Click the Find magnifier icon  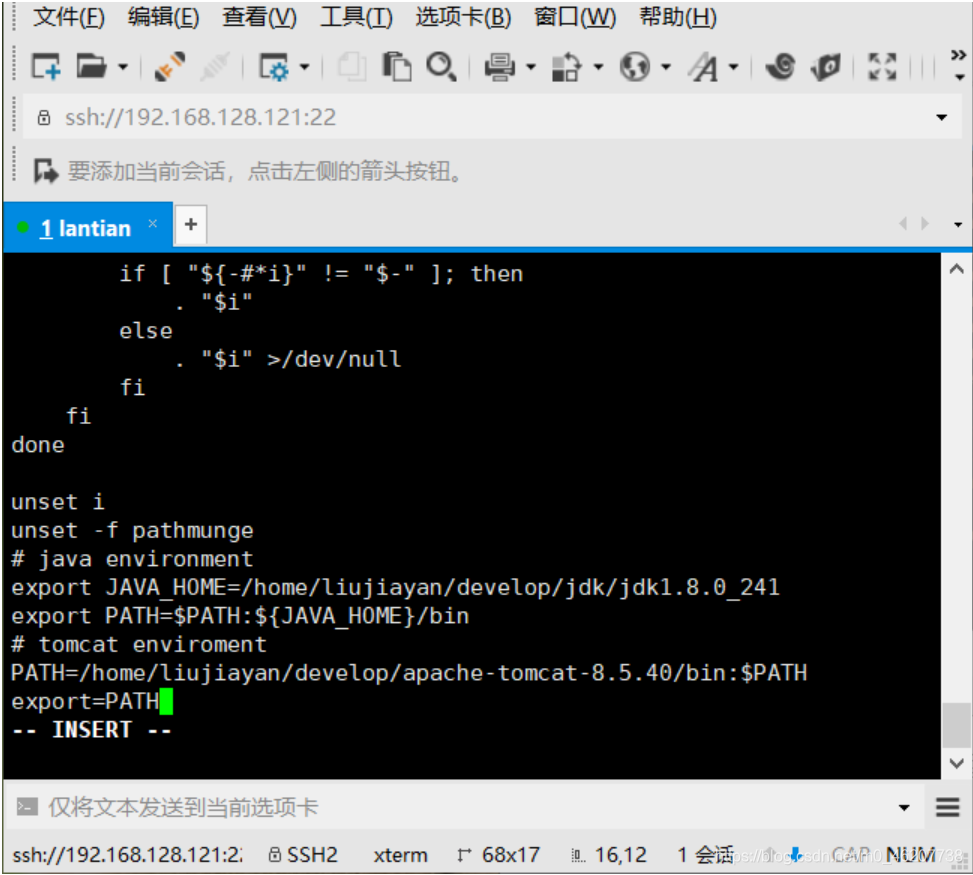click(441, 66)
